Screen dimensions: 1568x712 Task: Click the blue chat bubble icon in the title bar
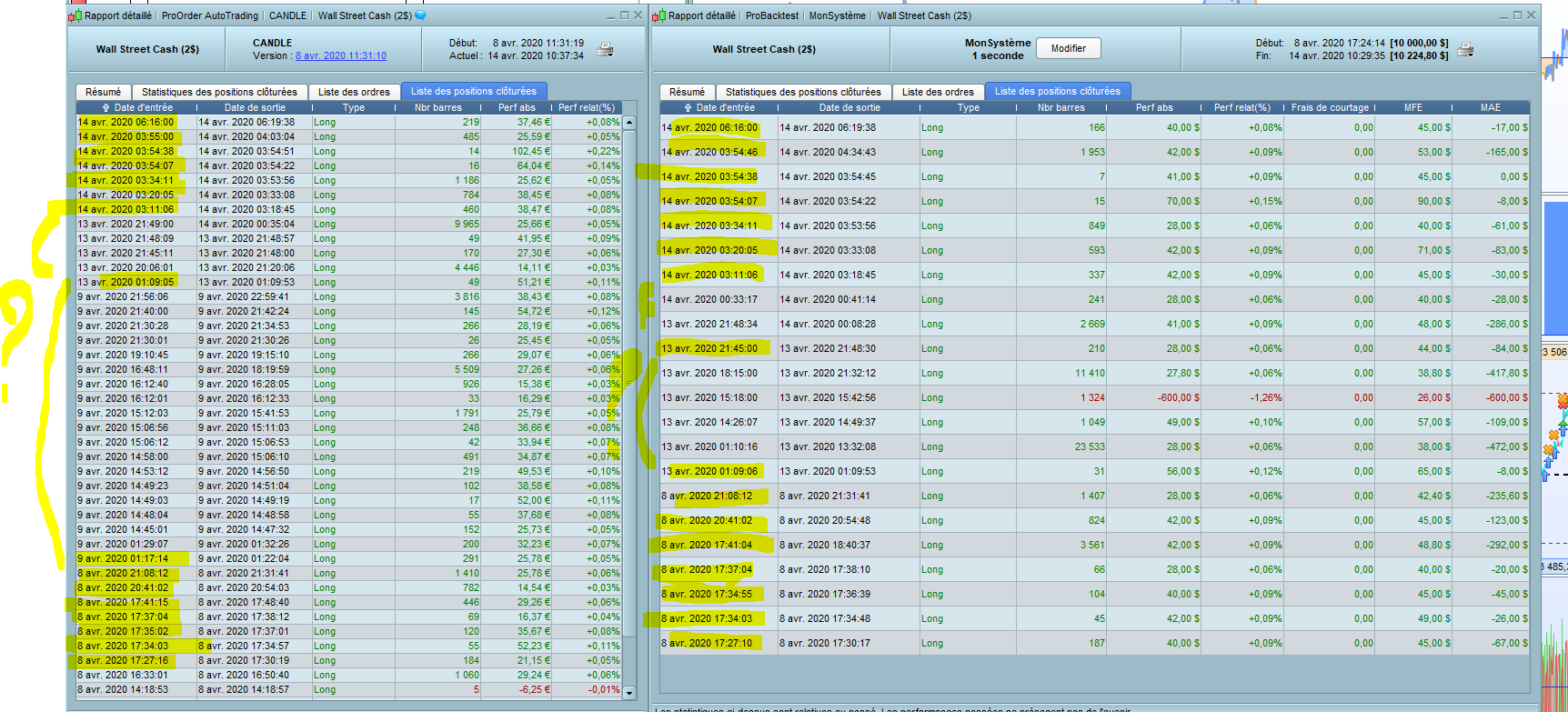[420, 15]
